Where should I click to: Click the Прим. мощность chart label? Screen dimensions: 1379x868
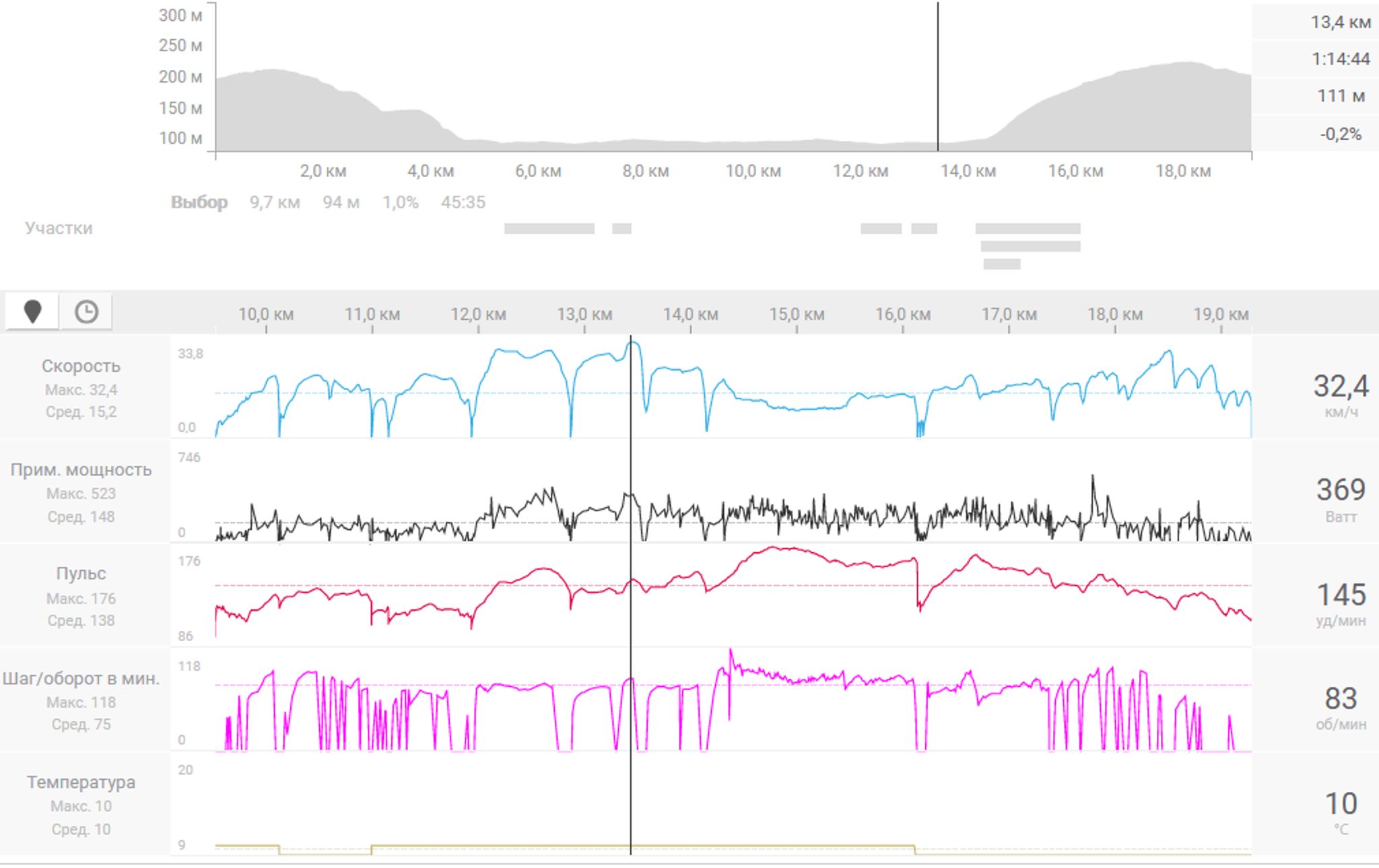point(81,469)
